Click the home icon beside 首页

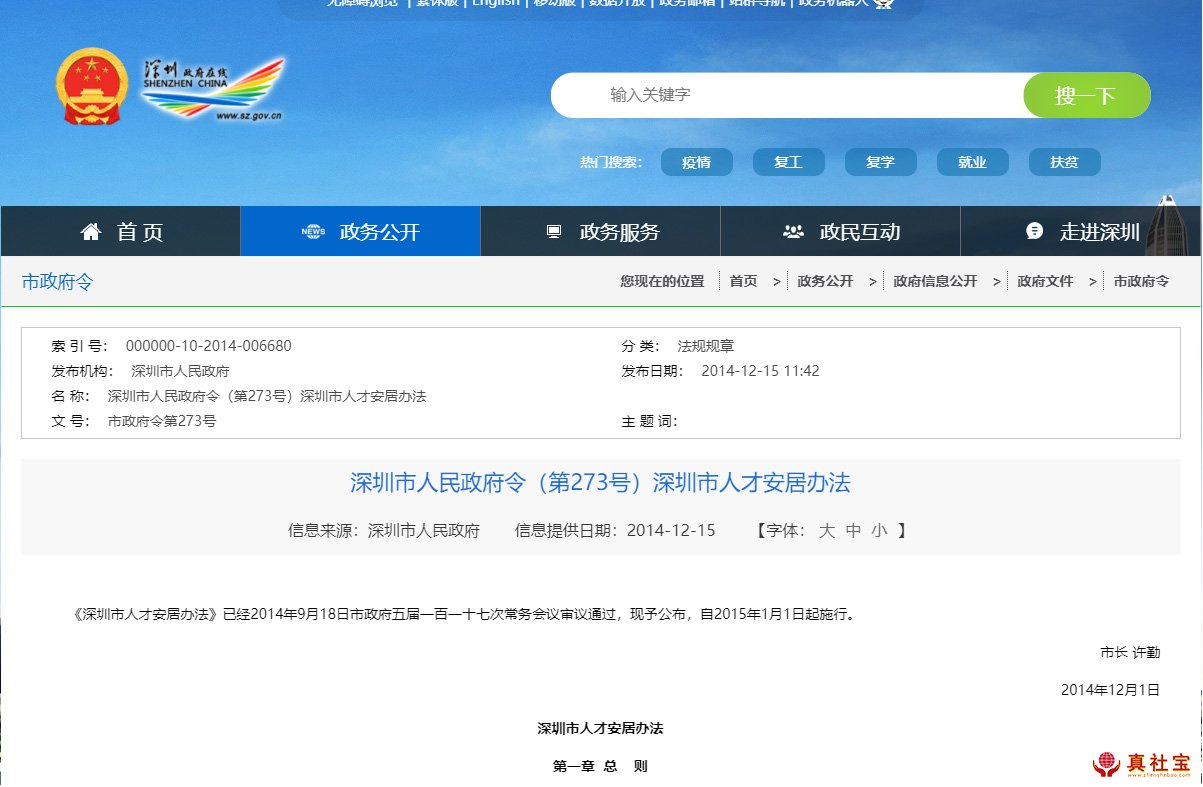click(91, 232)
